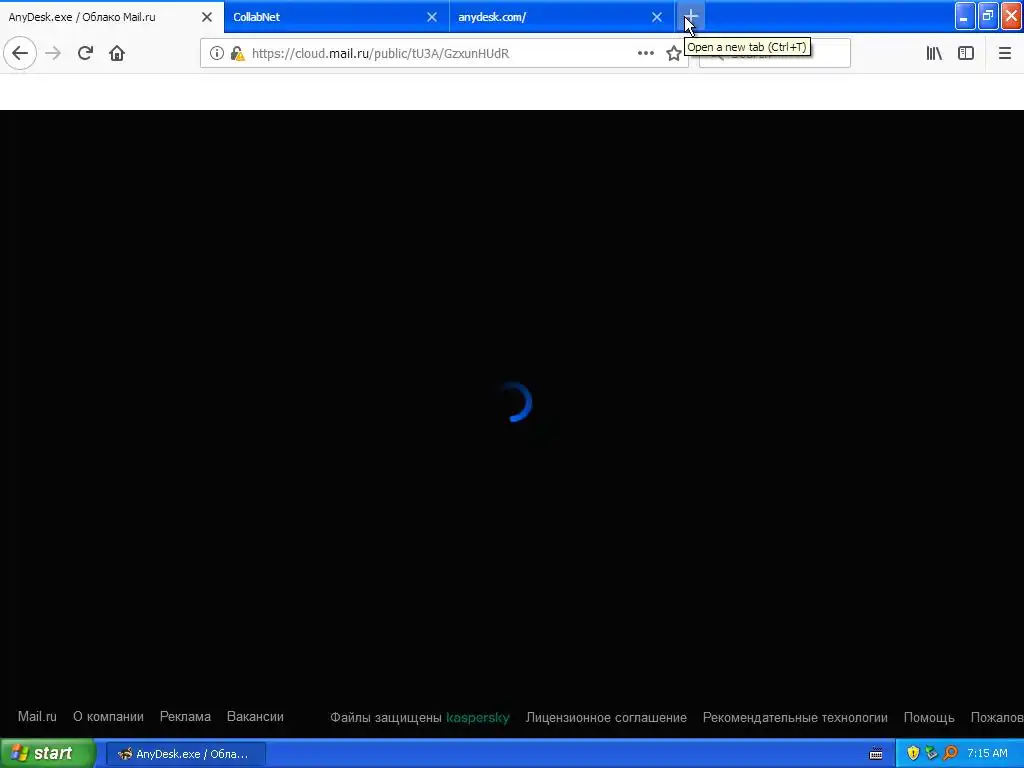Click the lock with warning icon
1024x768 pixels.
coord(238,54)
